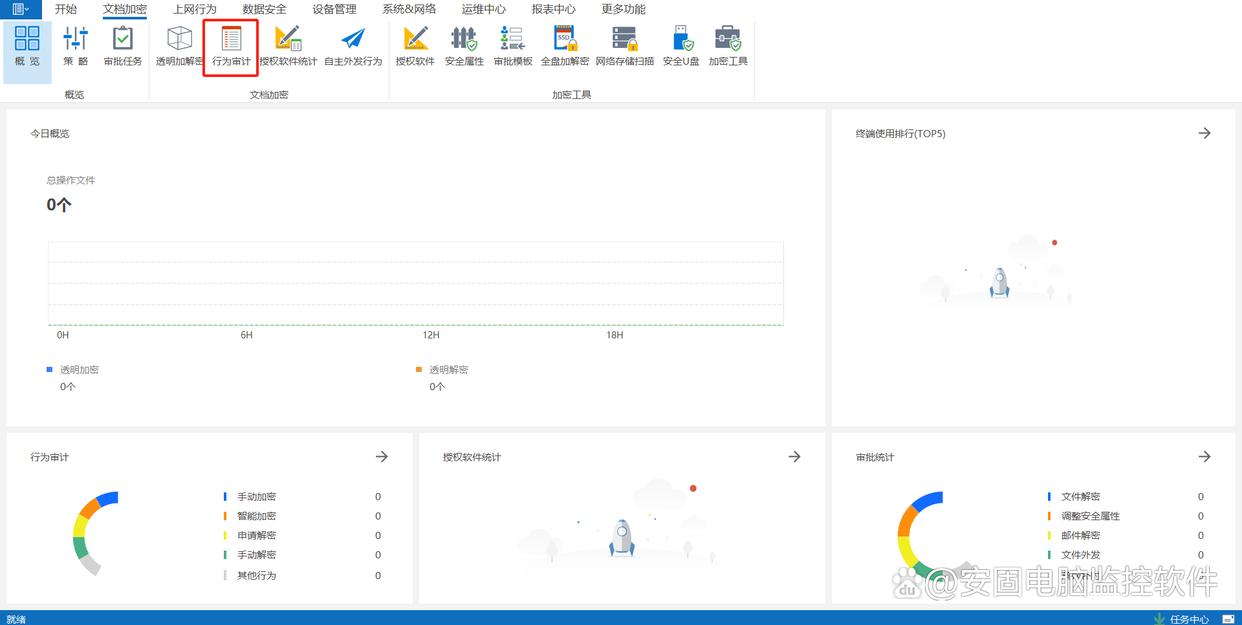Image resolution: width=1242 pixels, height=625 pixels.
Task: Select the 审批模板 approval template icon
Action: (513, 46)
